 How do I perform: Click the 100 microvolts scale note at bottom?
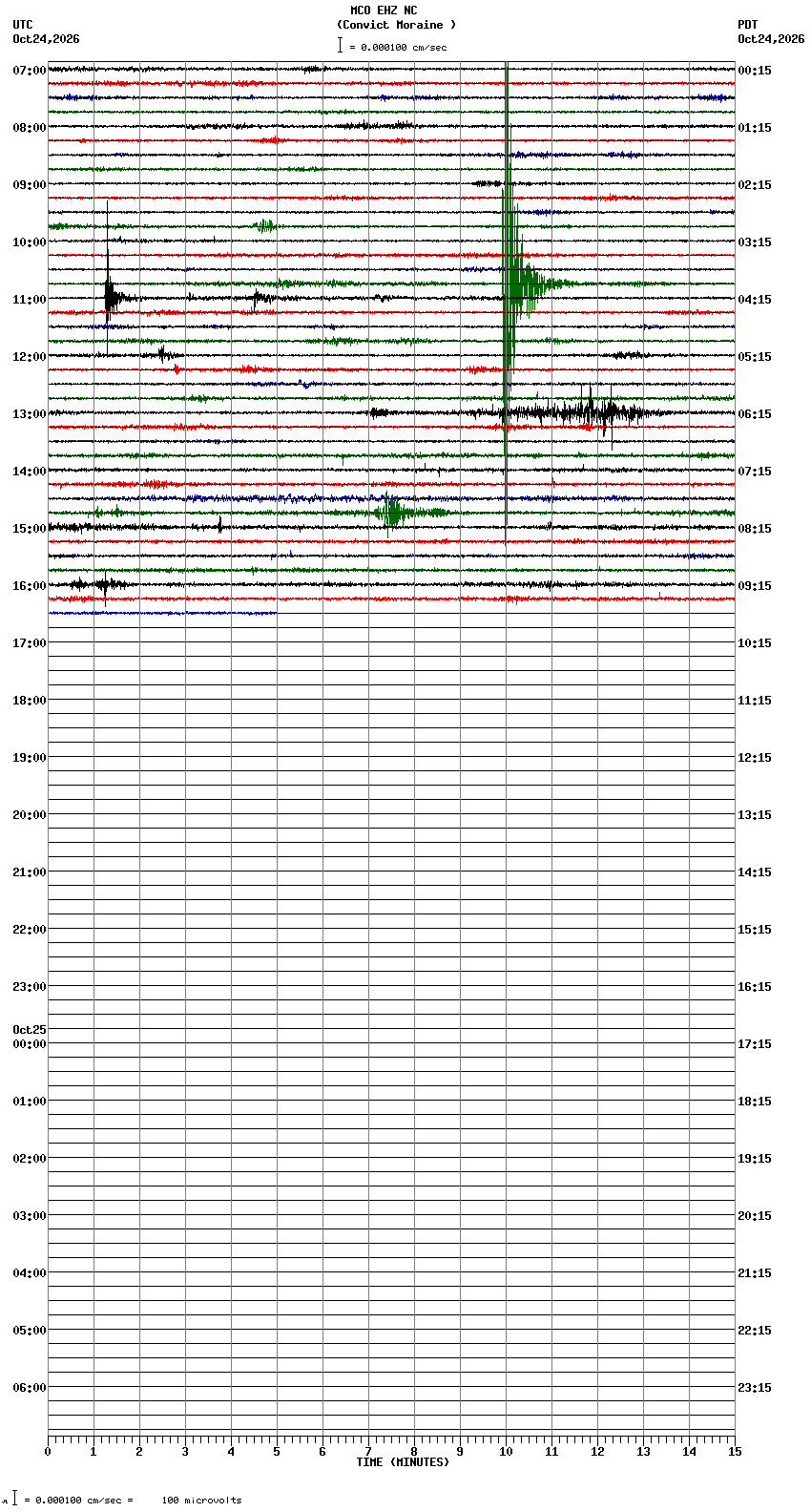point(201,1501)
